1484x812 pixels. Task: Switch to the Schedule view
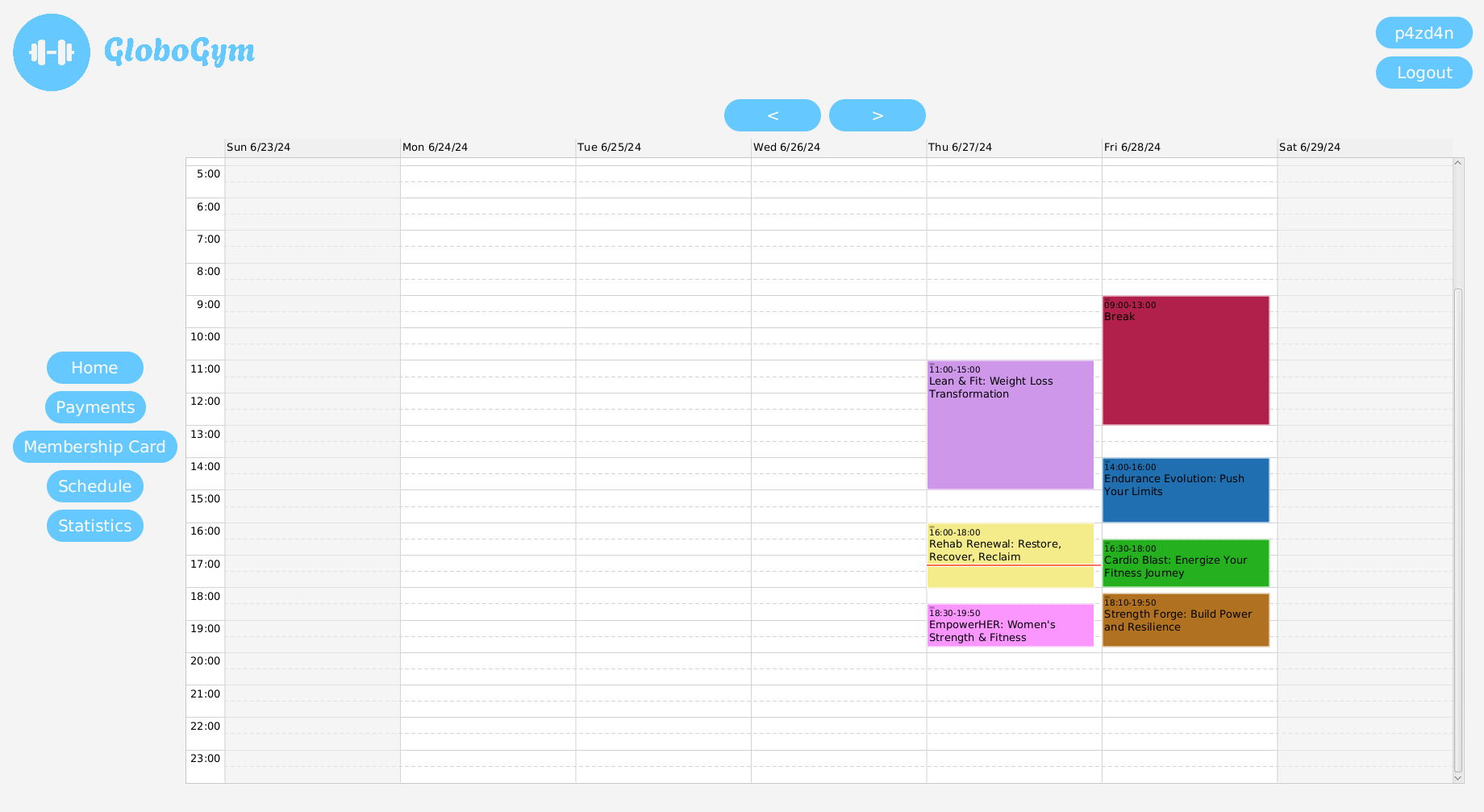pos(94,486)
